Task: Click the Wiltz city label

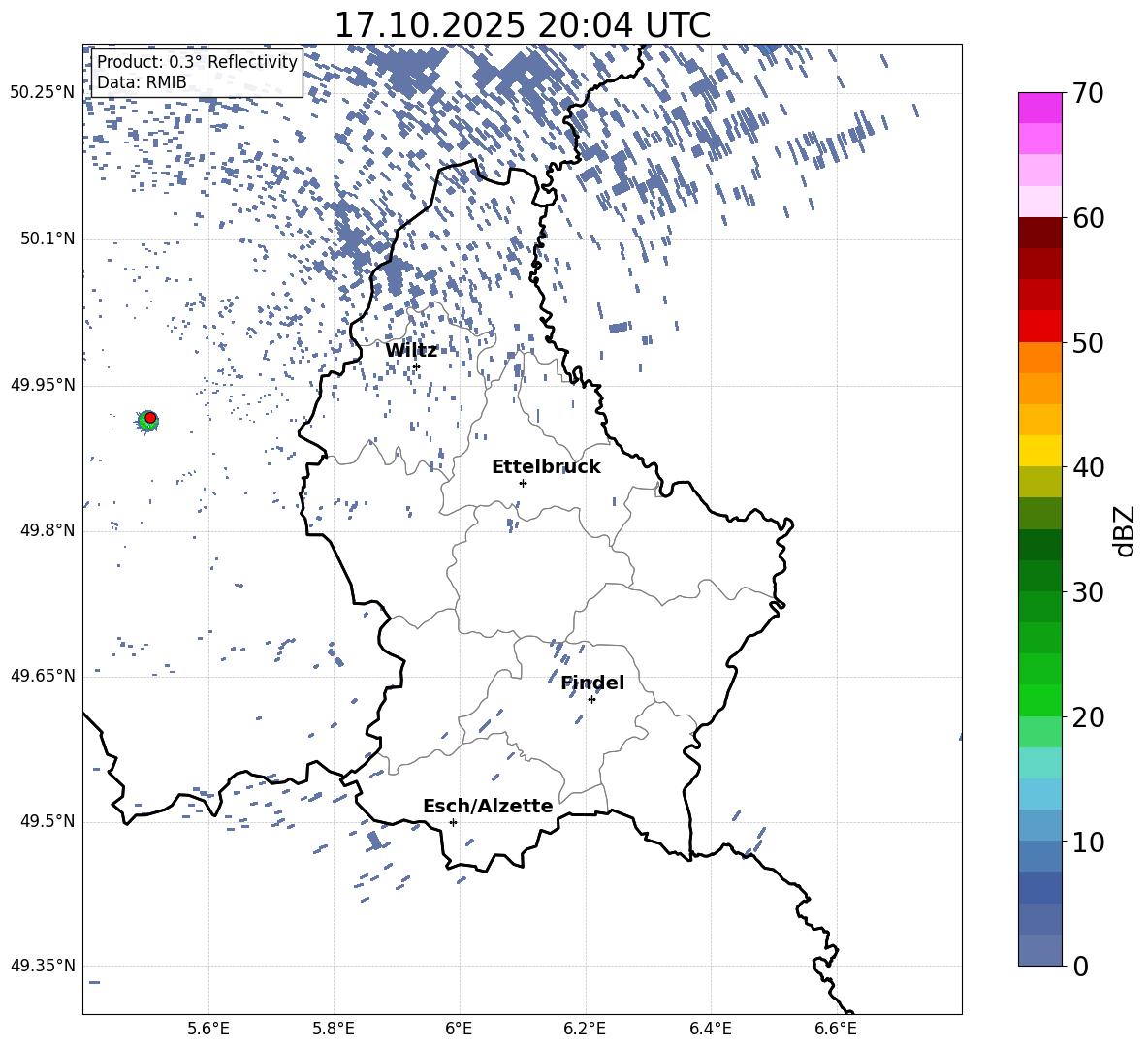Action: (411, 351)
